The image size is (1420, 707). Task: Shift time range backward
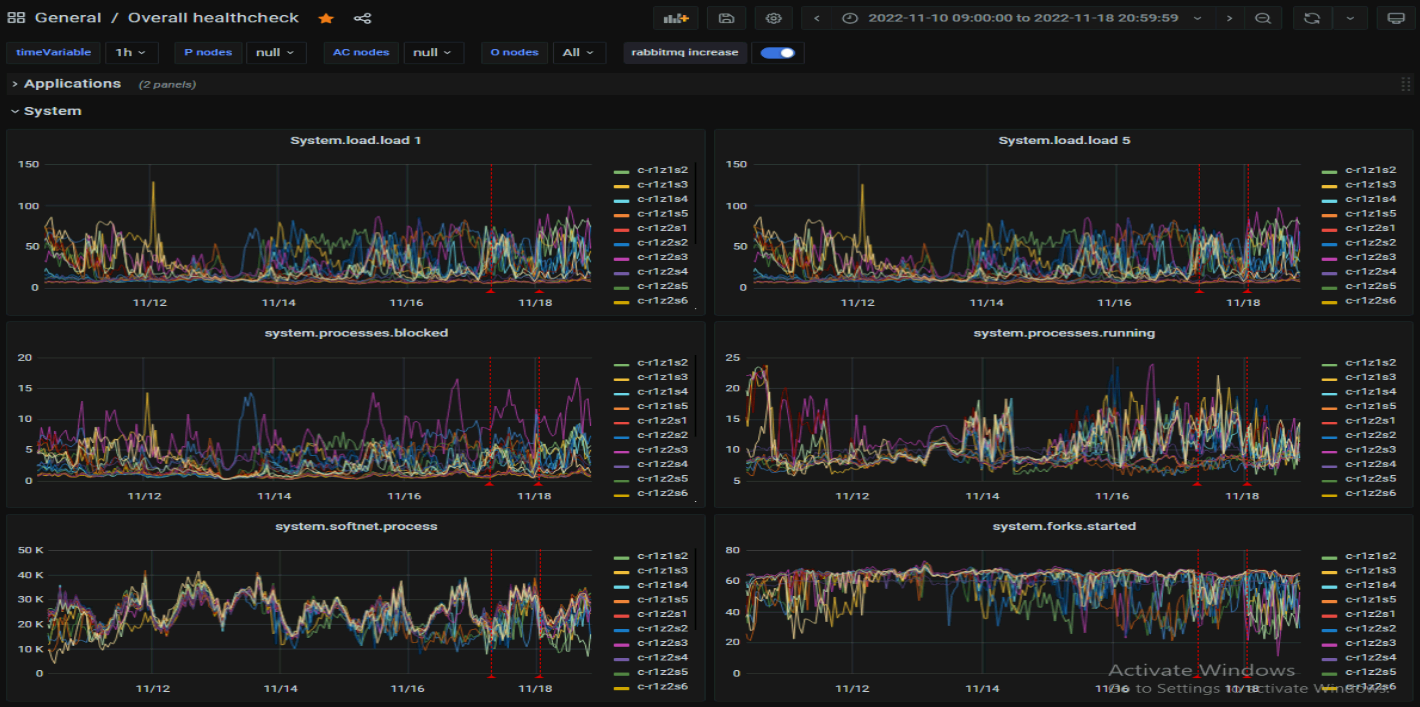click(x=817, y=18)
